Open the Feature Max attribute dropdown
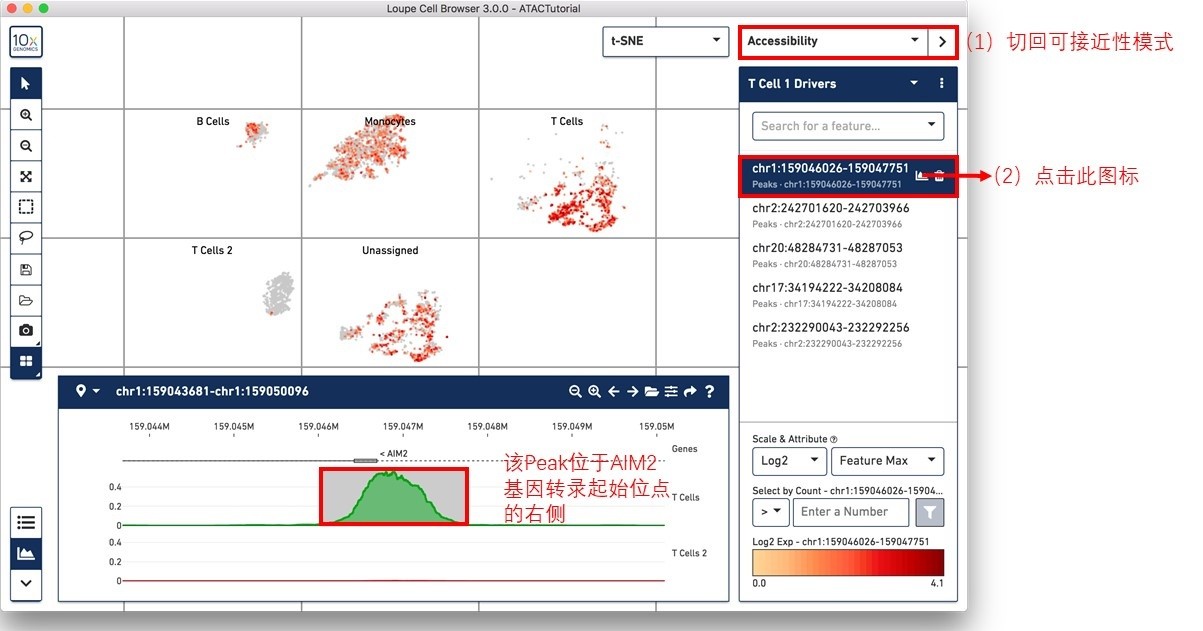The width and height of the screenshot is (1203, 631). tap(887, 461)
